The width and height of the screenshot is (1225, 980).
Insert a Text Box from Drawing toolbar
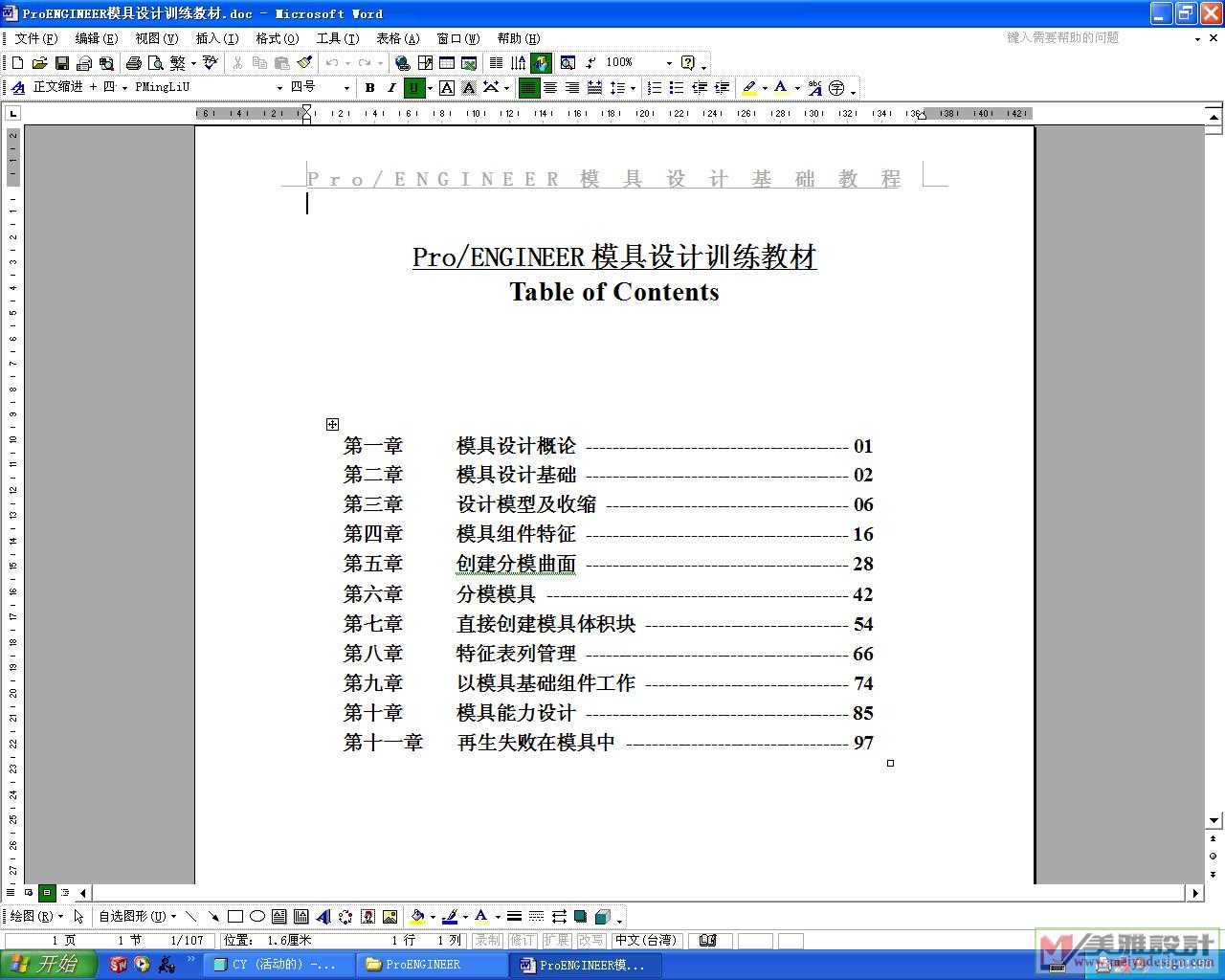click(x=279, y=916)
